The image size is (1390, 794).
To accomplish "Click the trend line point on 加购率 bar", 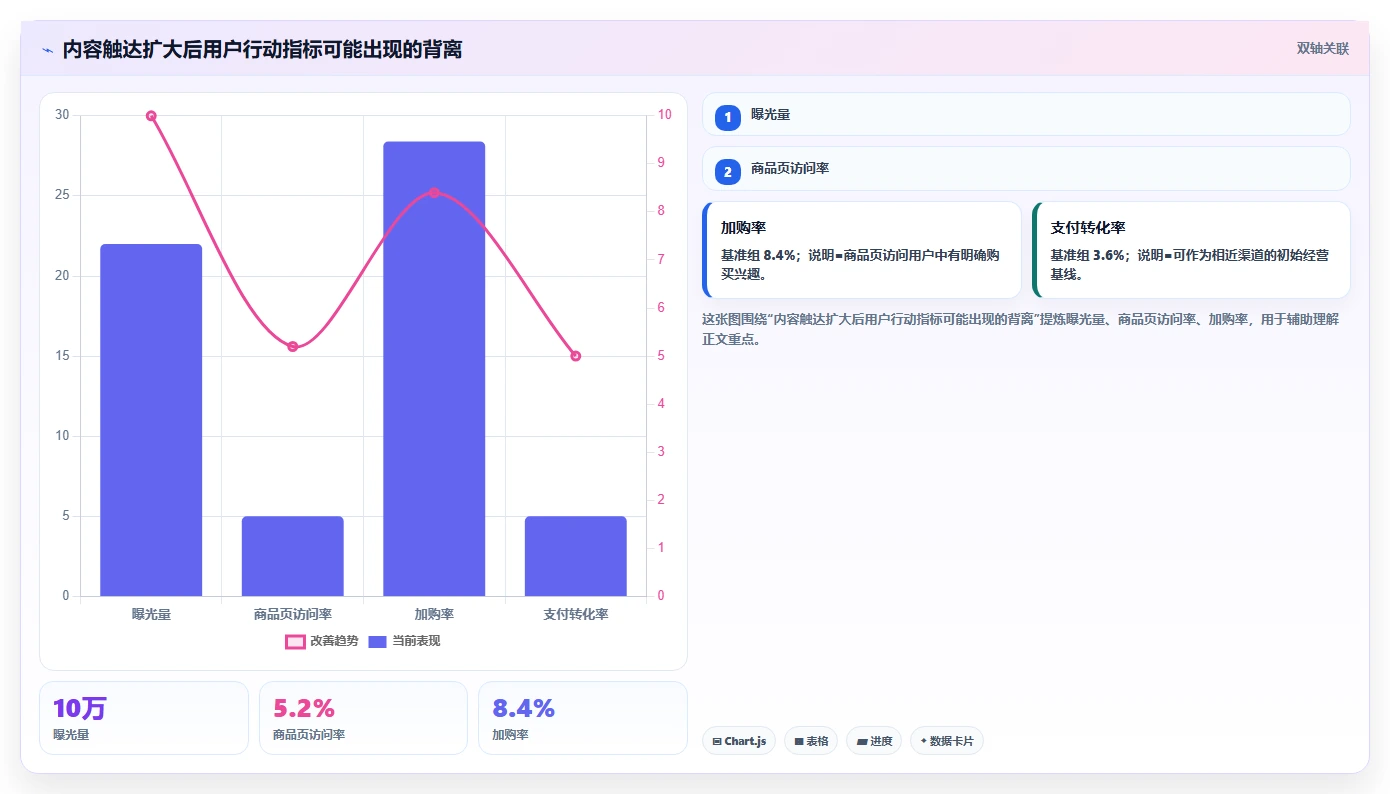I will click(x=434, y=193).
